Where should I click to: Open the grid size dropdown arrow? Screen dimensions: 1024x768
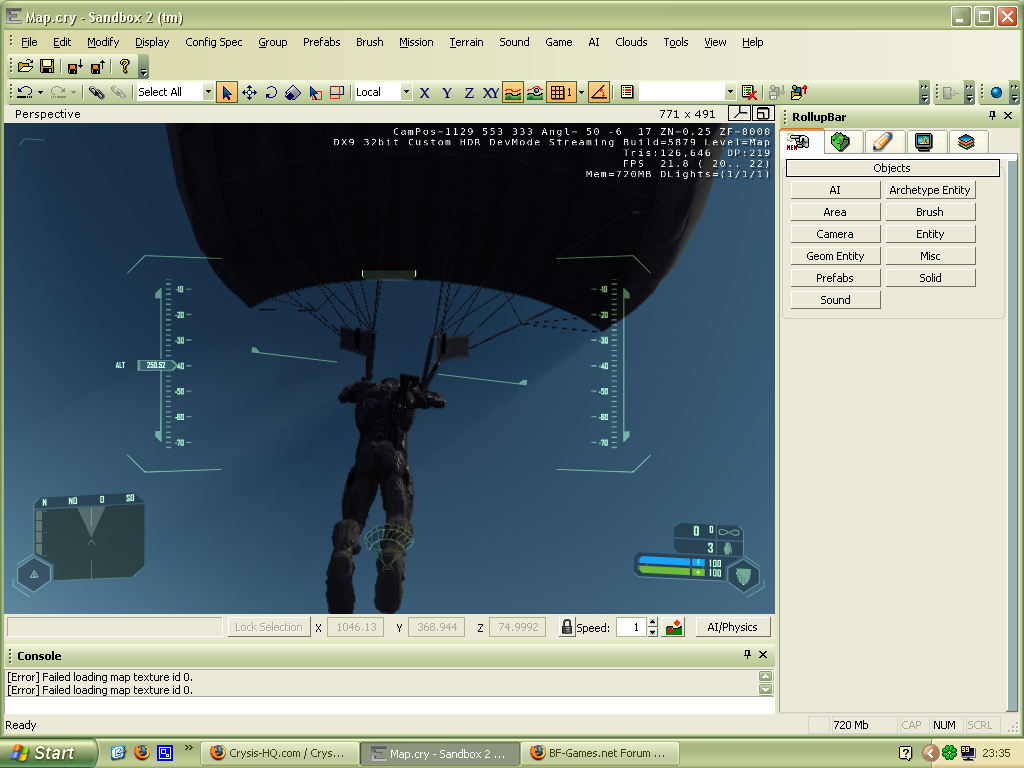point(581,93)
